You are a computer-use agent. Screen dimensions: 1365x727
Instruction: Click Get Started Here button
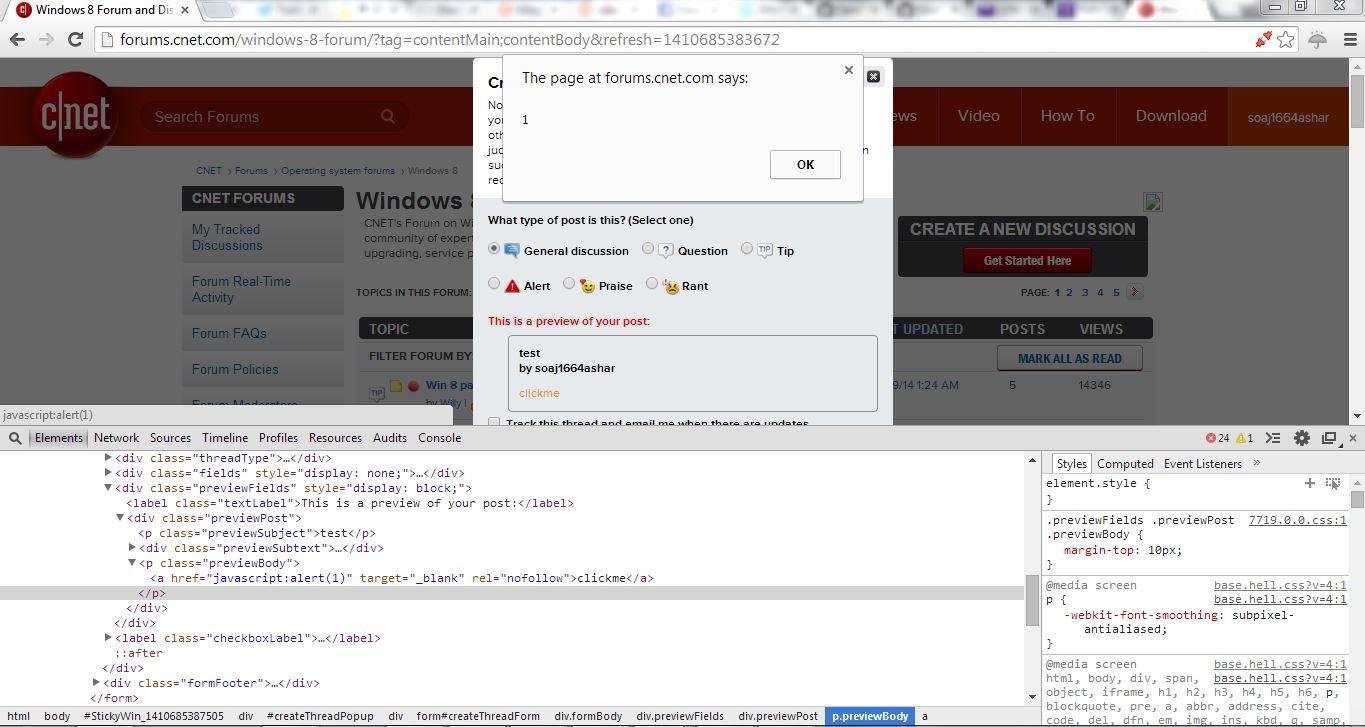(1027, 260)
